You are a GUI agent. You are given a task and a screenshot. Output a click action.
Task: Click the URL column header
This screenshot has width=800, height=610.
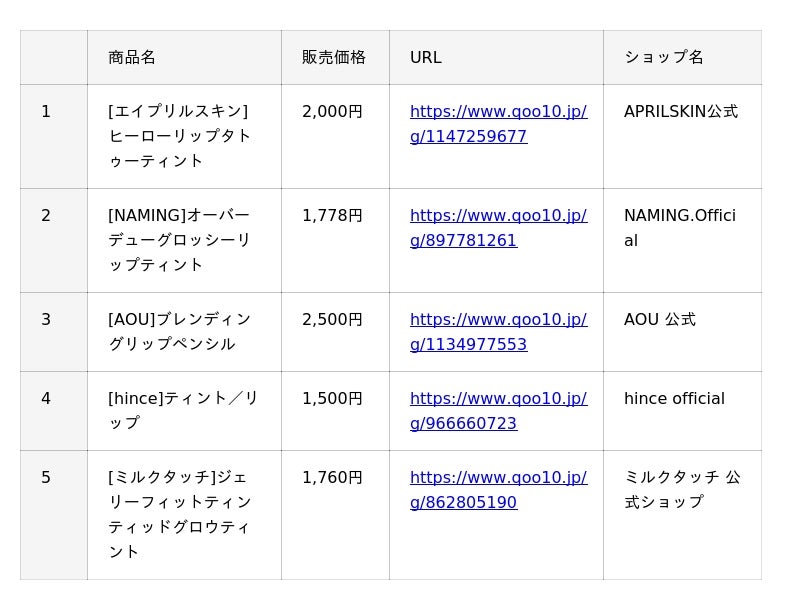(x=426, y=57)
